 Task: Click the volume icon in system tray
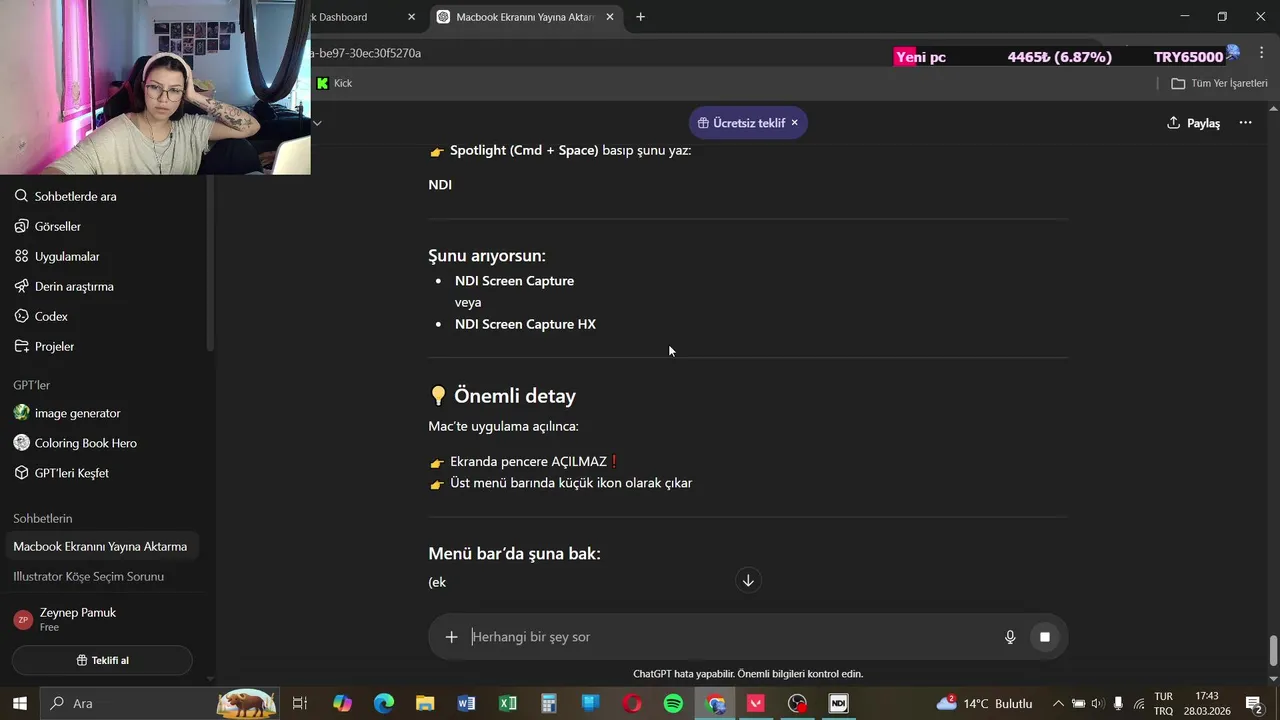click(x=1098, y=703)
